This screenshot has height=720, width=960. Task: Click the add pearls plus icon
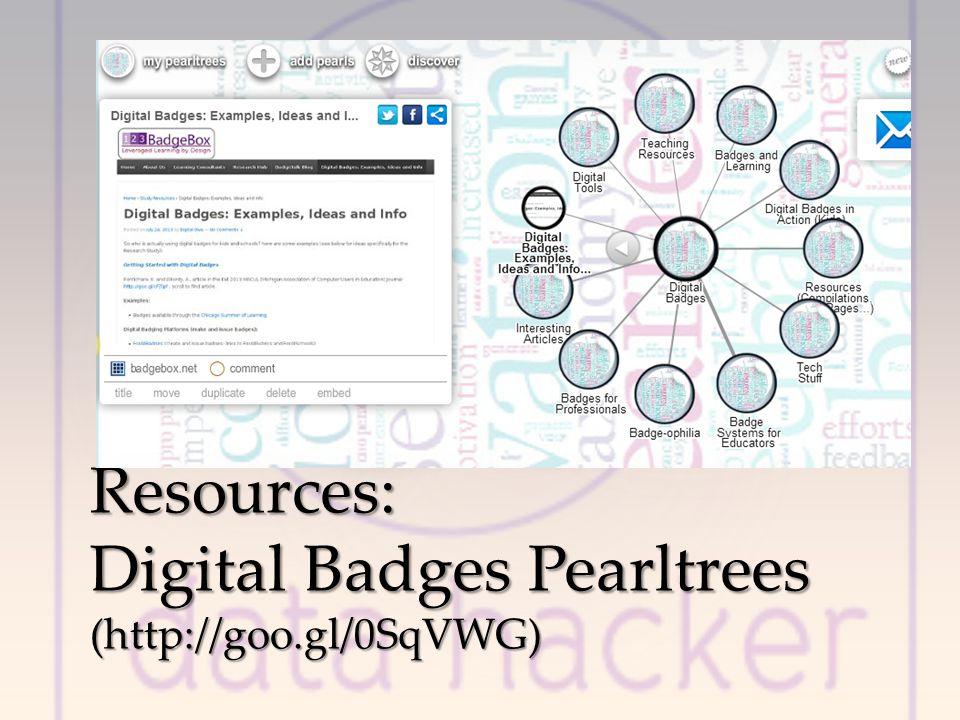[x=263, y=61]
